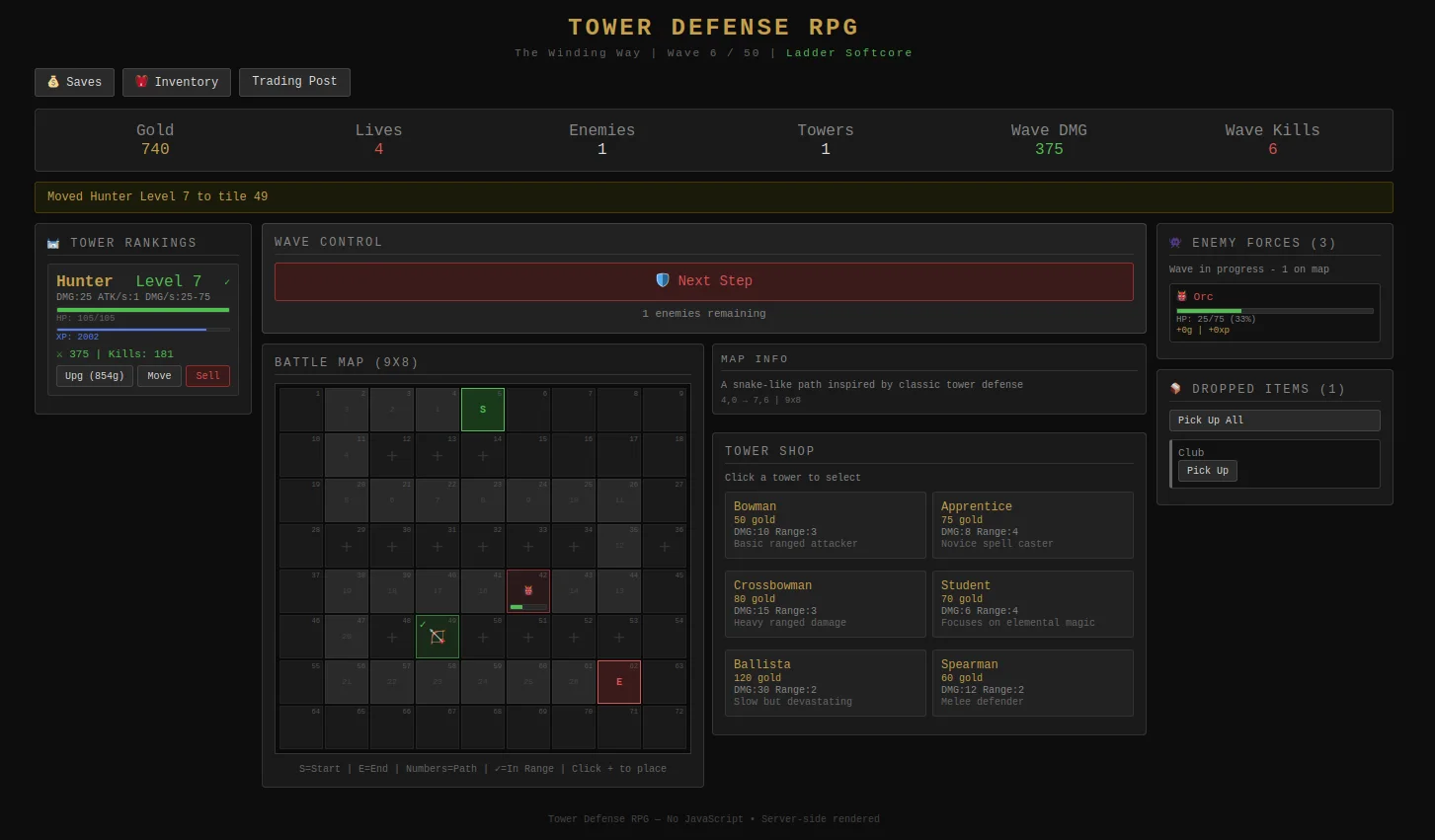Viewport: 1435px width, 840px height.
Task: Click the orc enemy icon on tile 42
Action: pyautogui.click(x=528, y=589)
